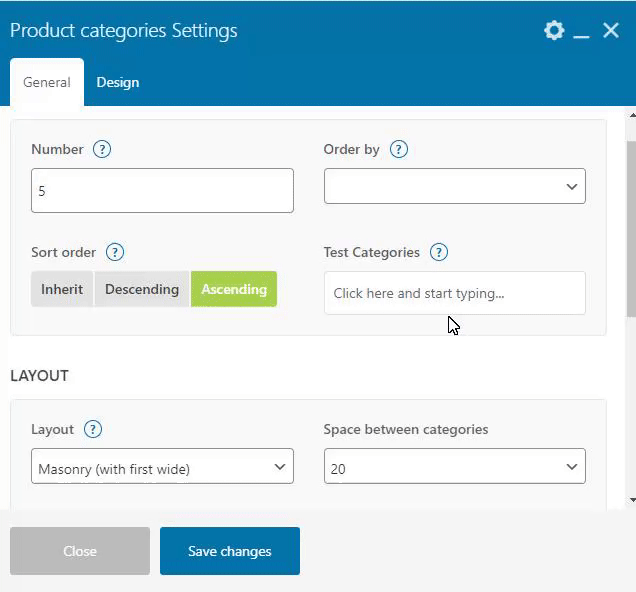Show help for Sort order
Viewport: 636px width, 592px height.
click(x=115, y=252)
